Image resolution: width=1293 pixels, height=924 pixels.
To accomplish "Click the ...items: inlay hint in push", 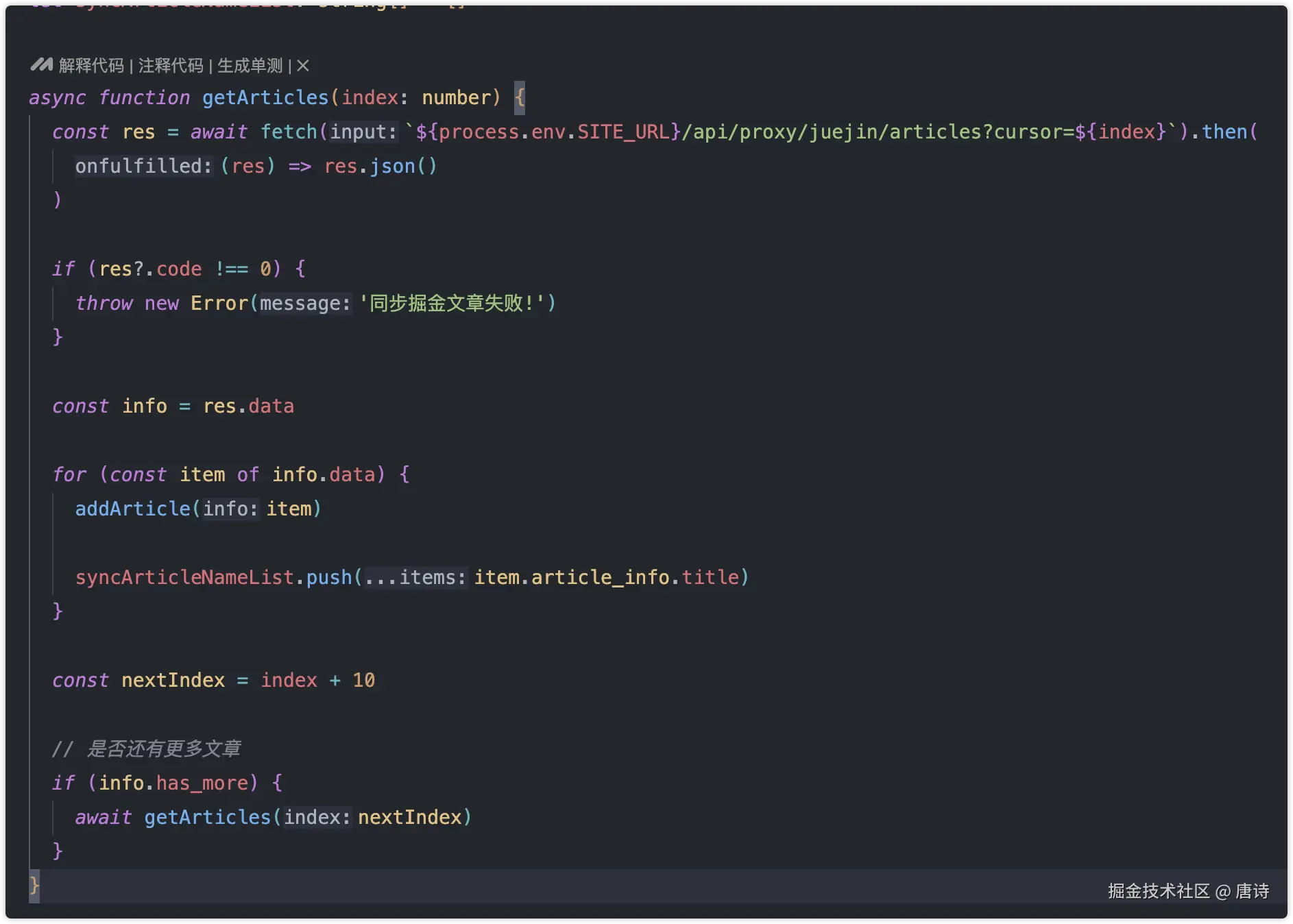I will tap(415, 577).
